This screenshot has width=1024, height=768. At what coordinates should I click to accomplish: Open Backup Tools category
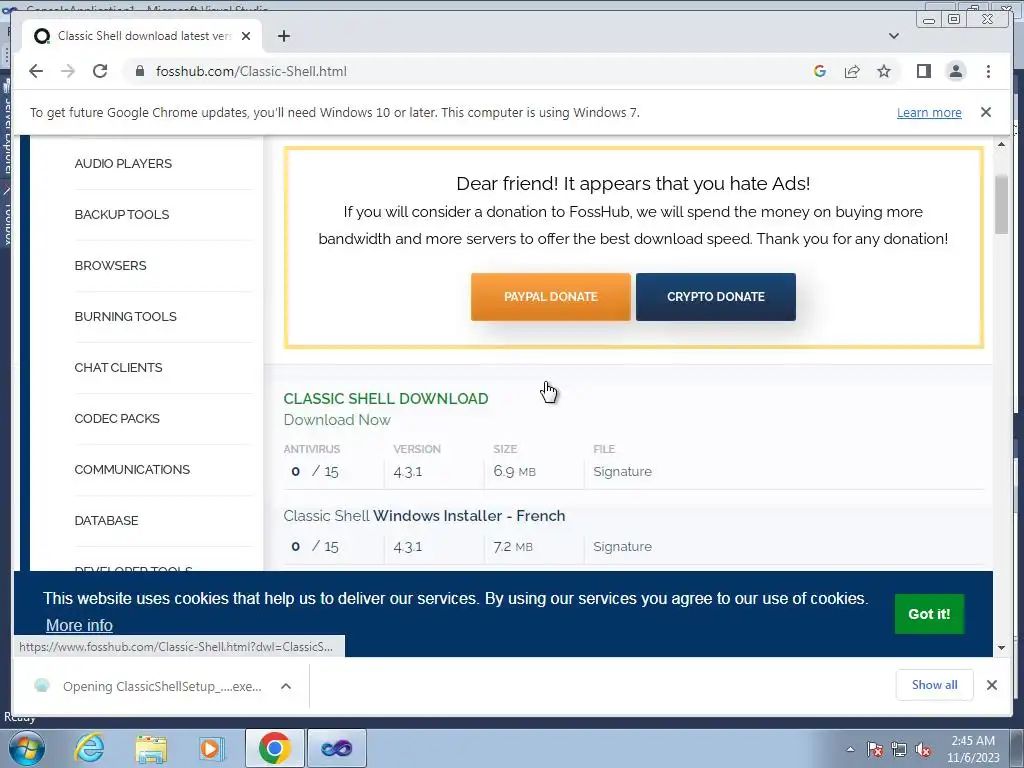(121, 214)
